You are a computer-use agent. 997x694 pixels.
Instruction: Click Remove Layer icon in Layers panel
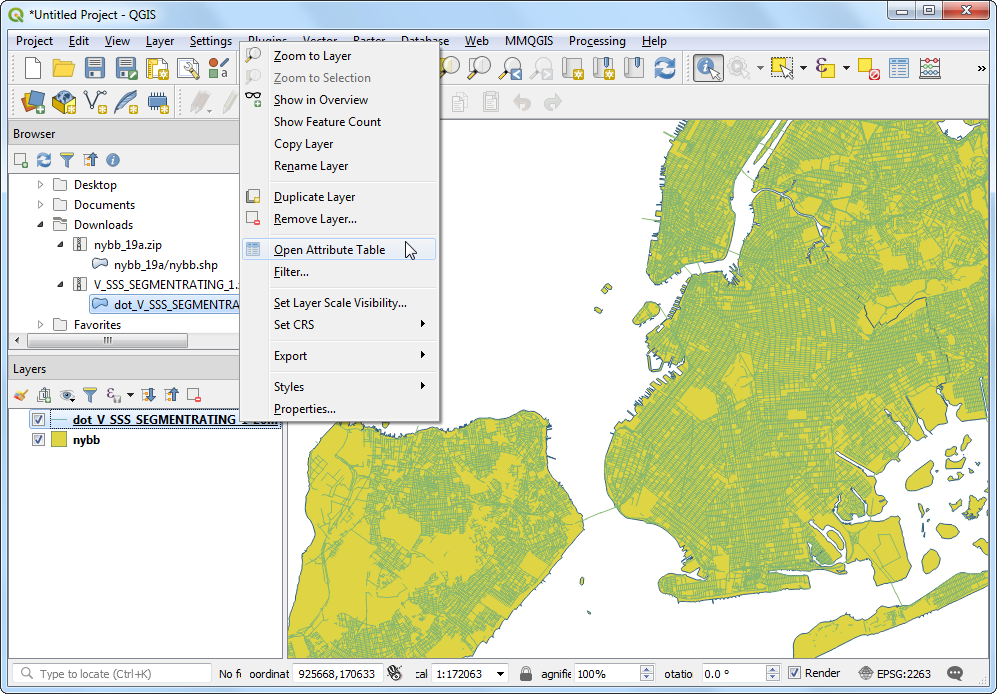click(x=194, y=396)
